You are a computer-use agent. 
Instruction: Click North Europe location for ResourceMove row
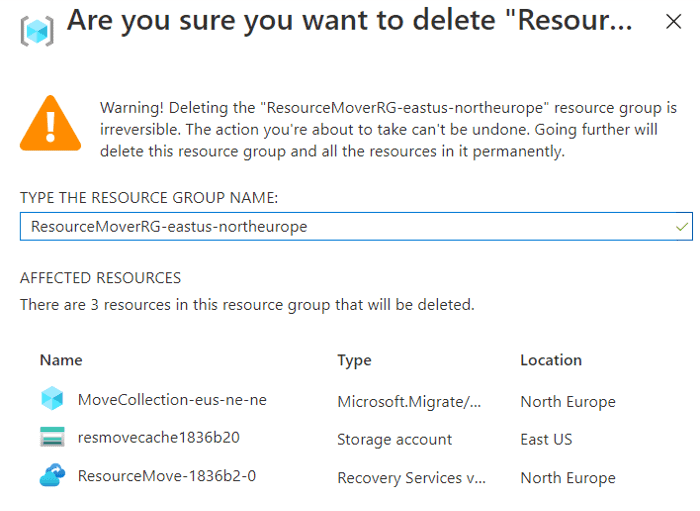coord(568,478)
